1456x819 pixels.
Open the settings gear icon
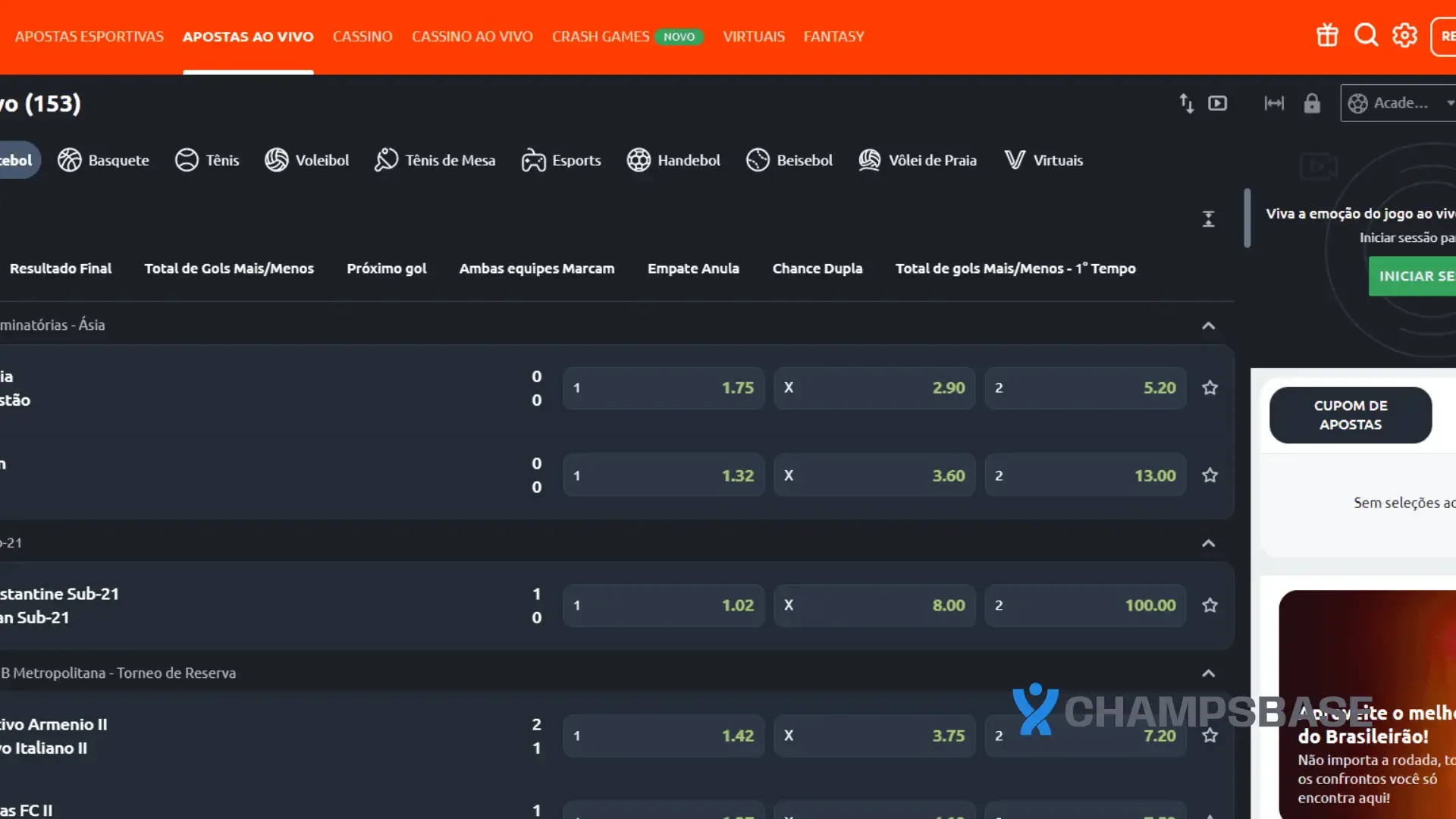click(1404, 36)
